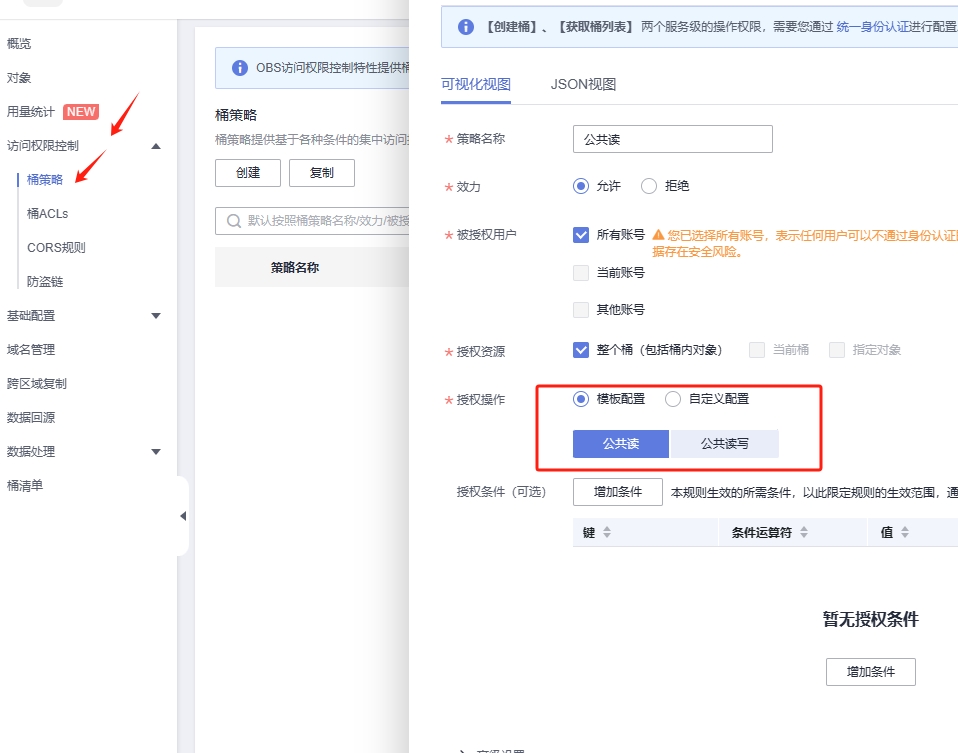
Task: Click the search magnifier icon in policy search box
Action: point(234,221)
